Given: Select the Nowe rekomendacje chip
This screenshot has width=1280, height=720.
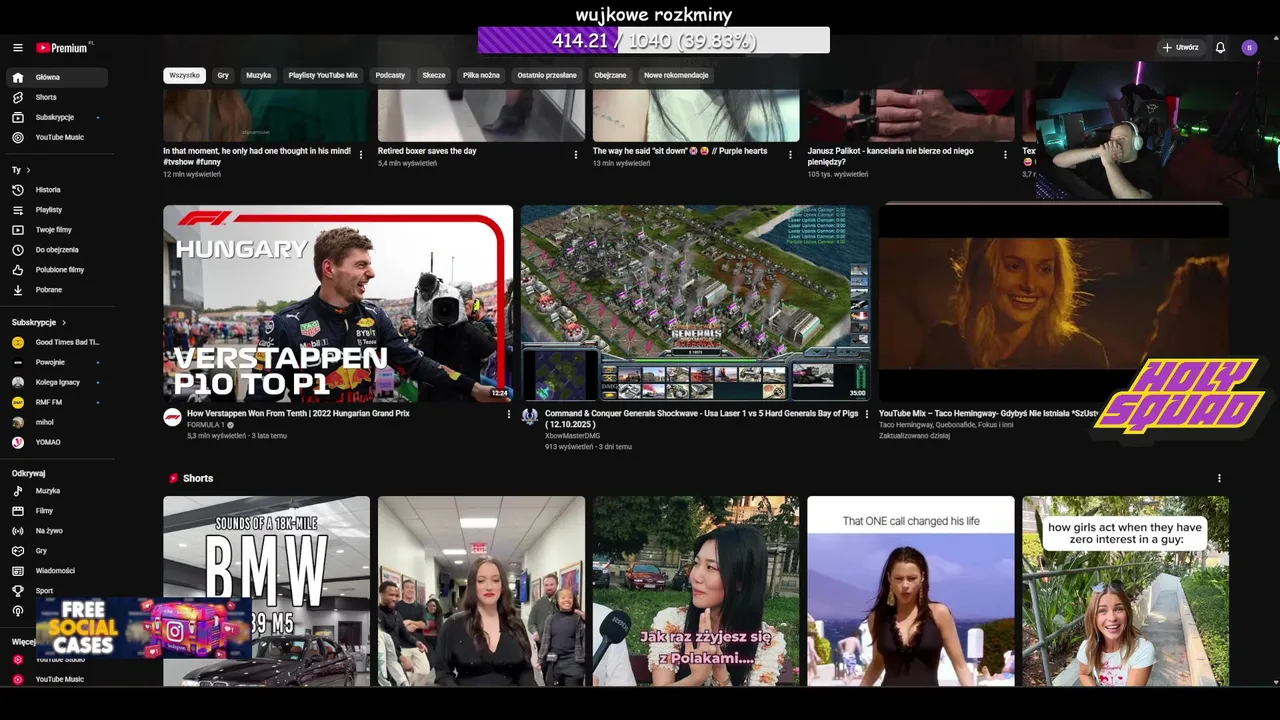Looking at the screenshot, I should [676, 75].
